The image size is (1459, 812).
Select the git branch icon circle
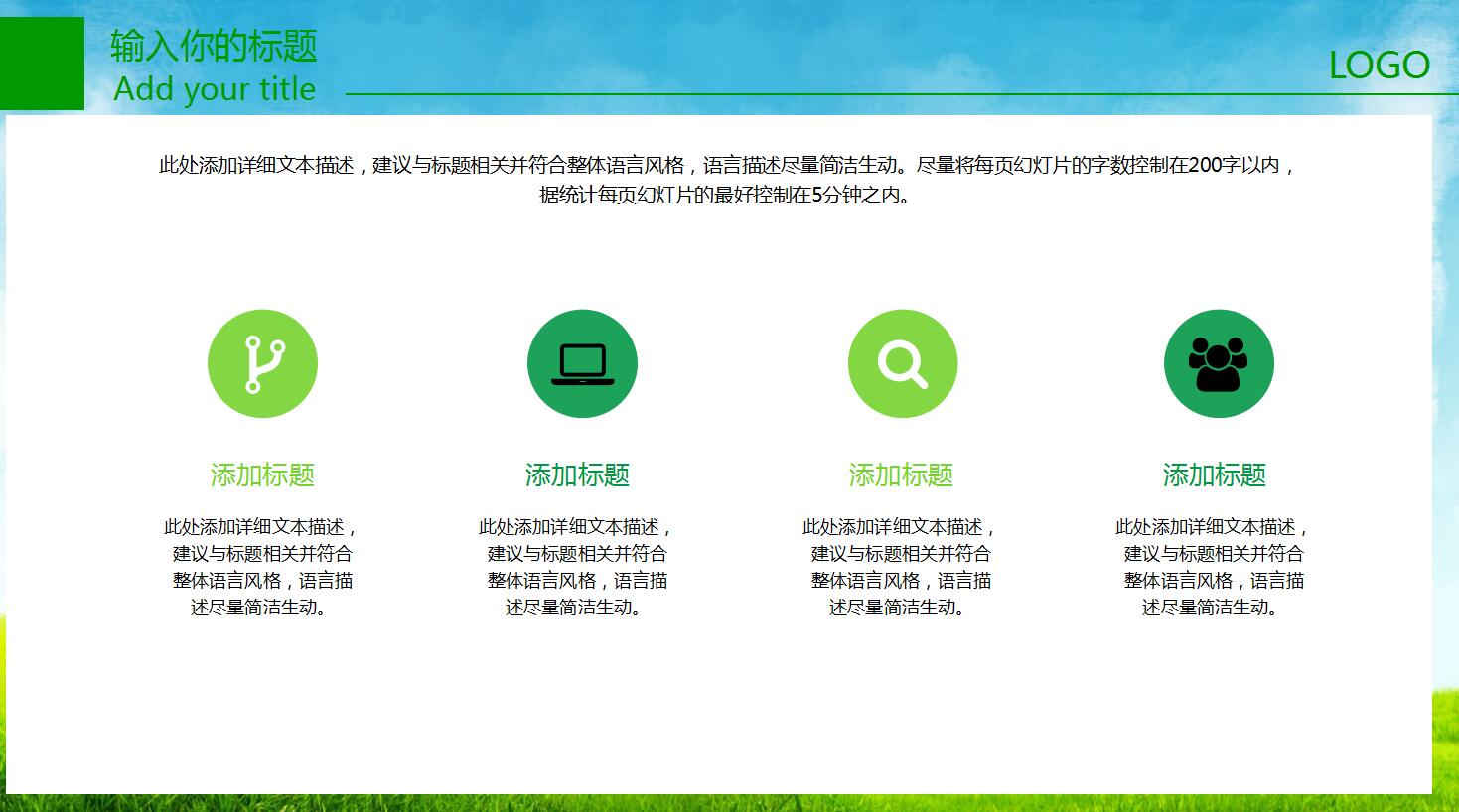coord(262,364)
